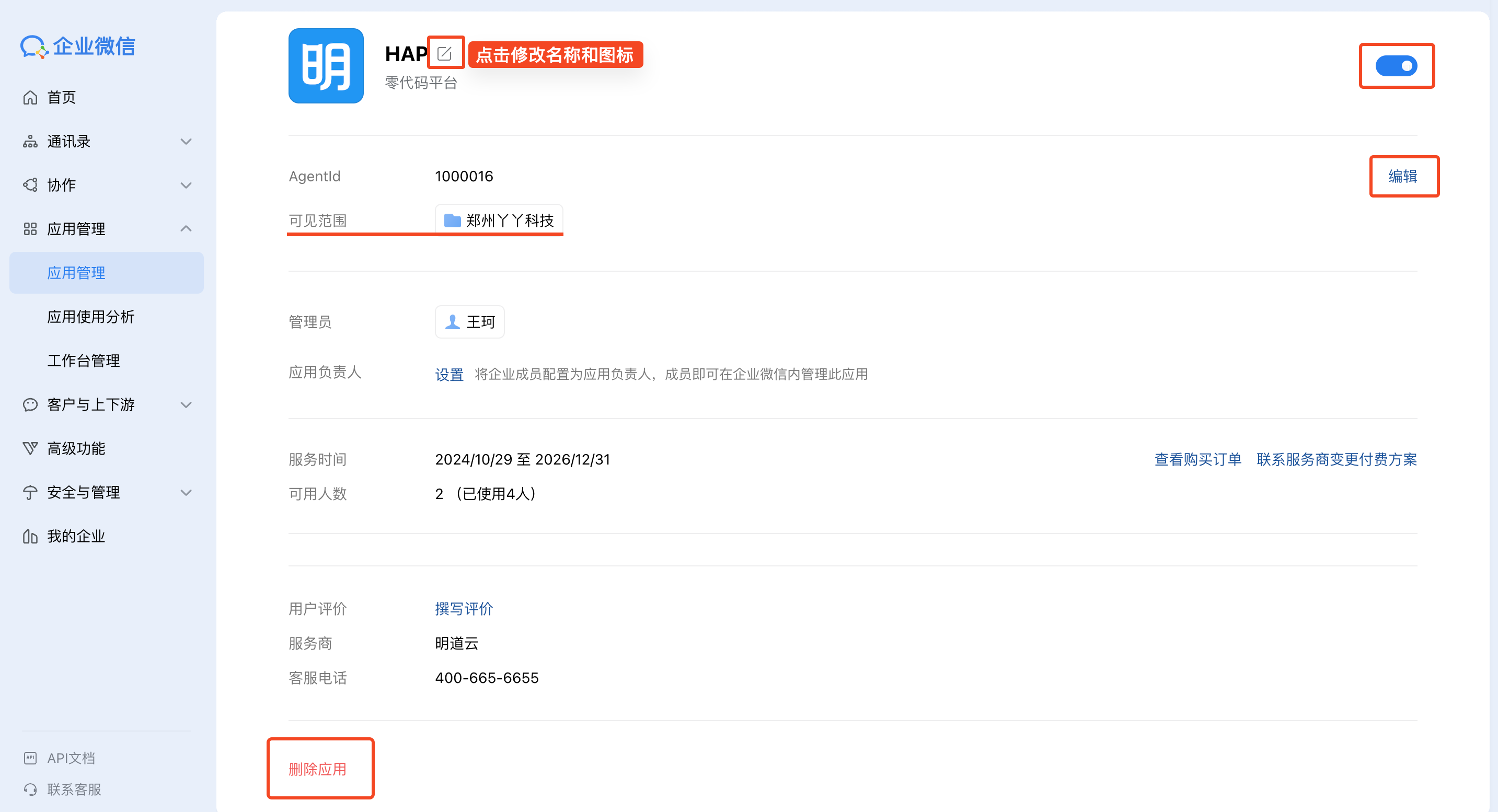Image resolution: width=1498 pixels, height=812 pixels.
Task: Open 应用使用分析 submenu item
Action: 91,317
